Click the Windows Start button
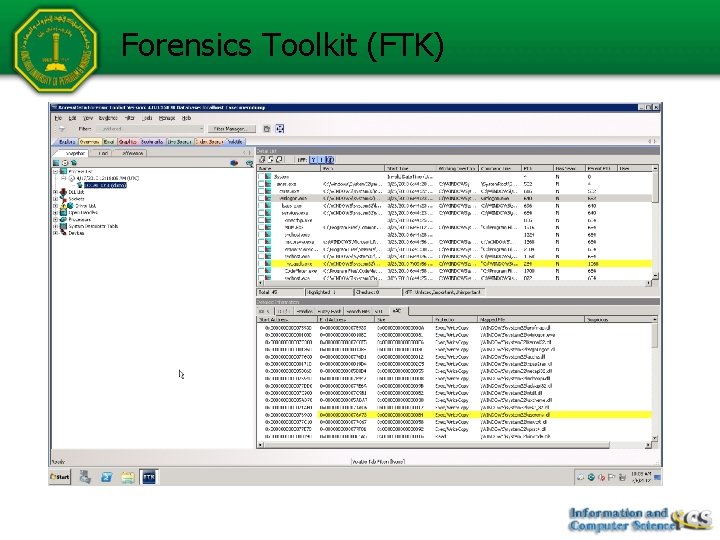 point(60,477)
